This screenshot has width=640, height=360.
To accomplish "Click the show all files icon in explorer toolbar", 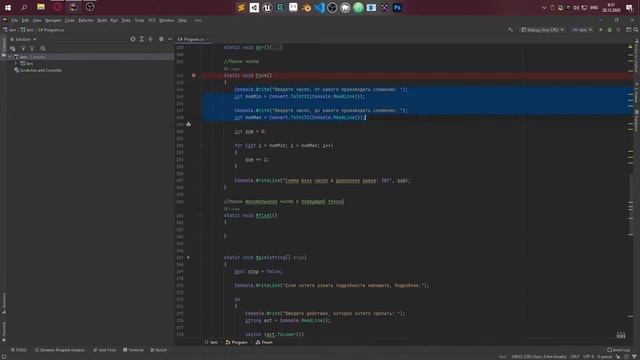I will pos(13,49).
